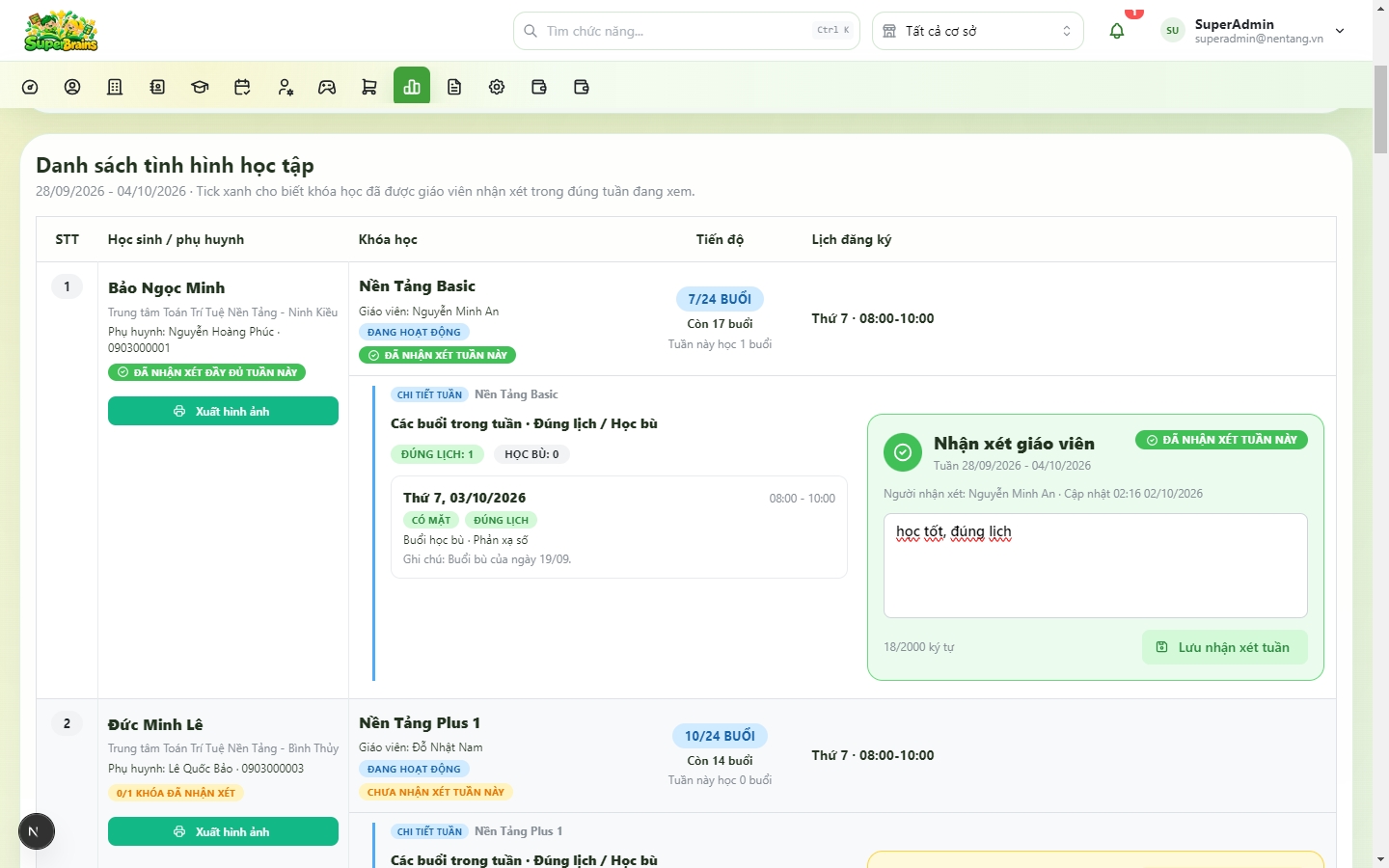This screenshot has width=1389, height=868.
Task: Open the notification bell
Action: point(1117,31)
